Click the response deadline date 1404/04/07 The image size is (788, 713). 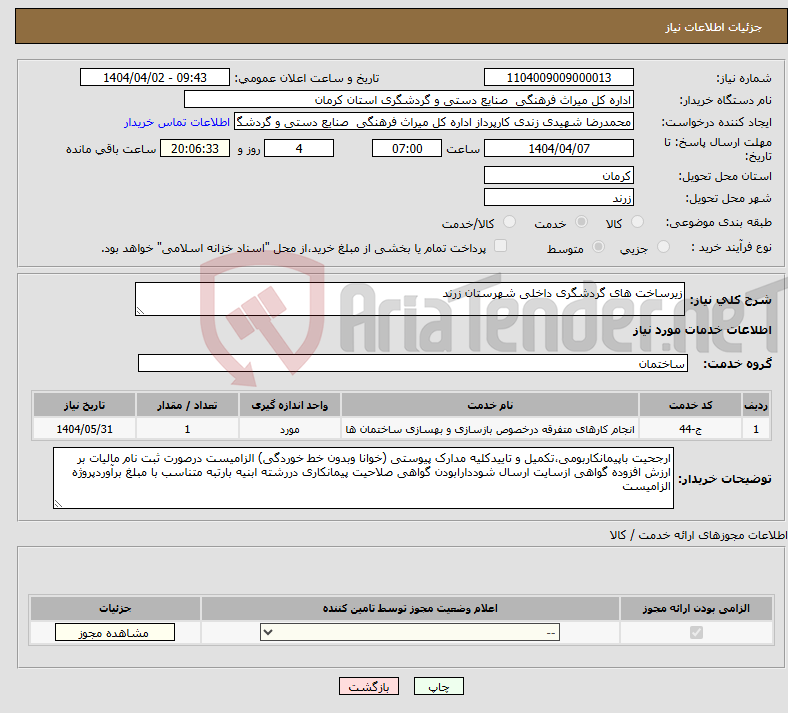point(558,149)
